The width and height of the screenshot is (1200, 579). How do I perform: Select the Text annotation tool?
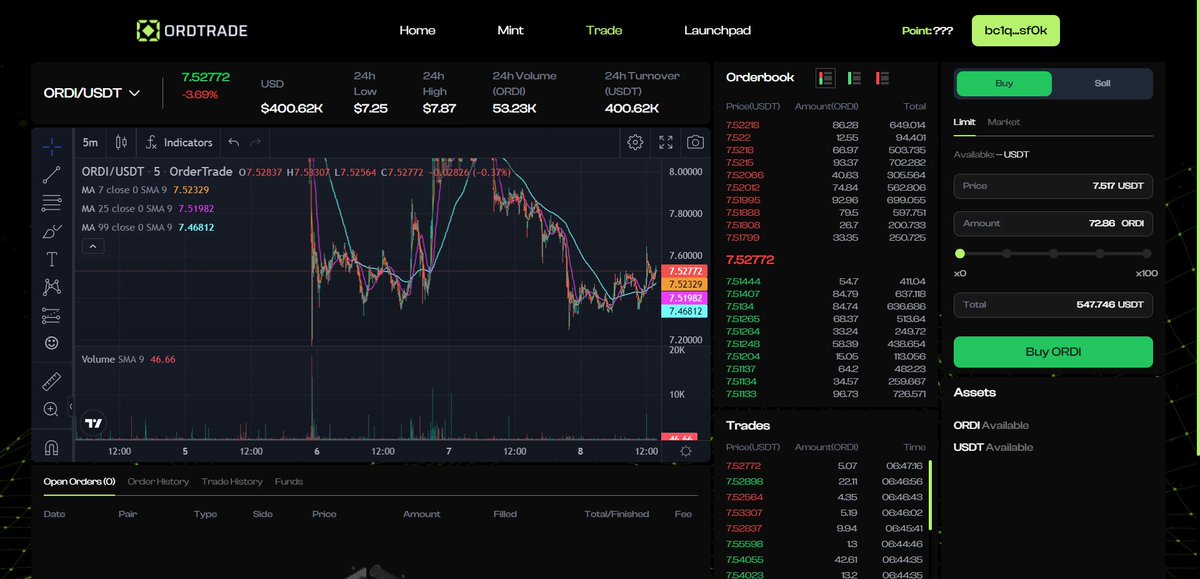coord(52,259)
